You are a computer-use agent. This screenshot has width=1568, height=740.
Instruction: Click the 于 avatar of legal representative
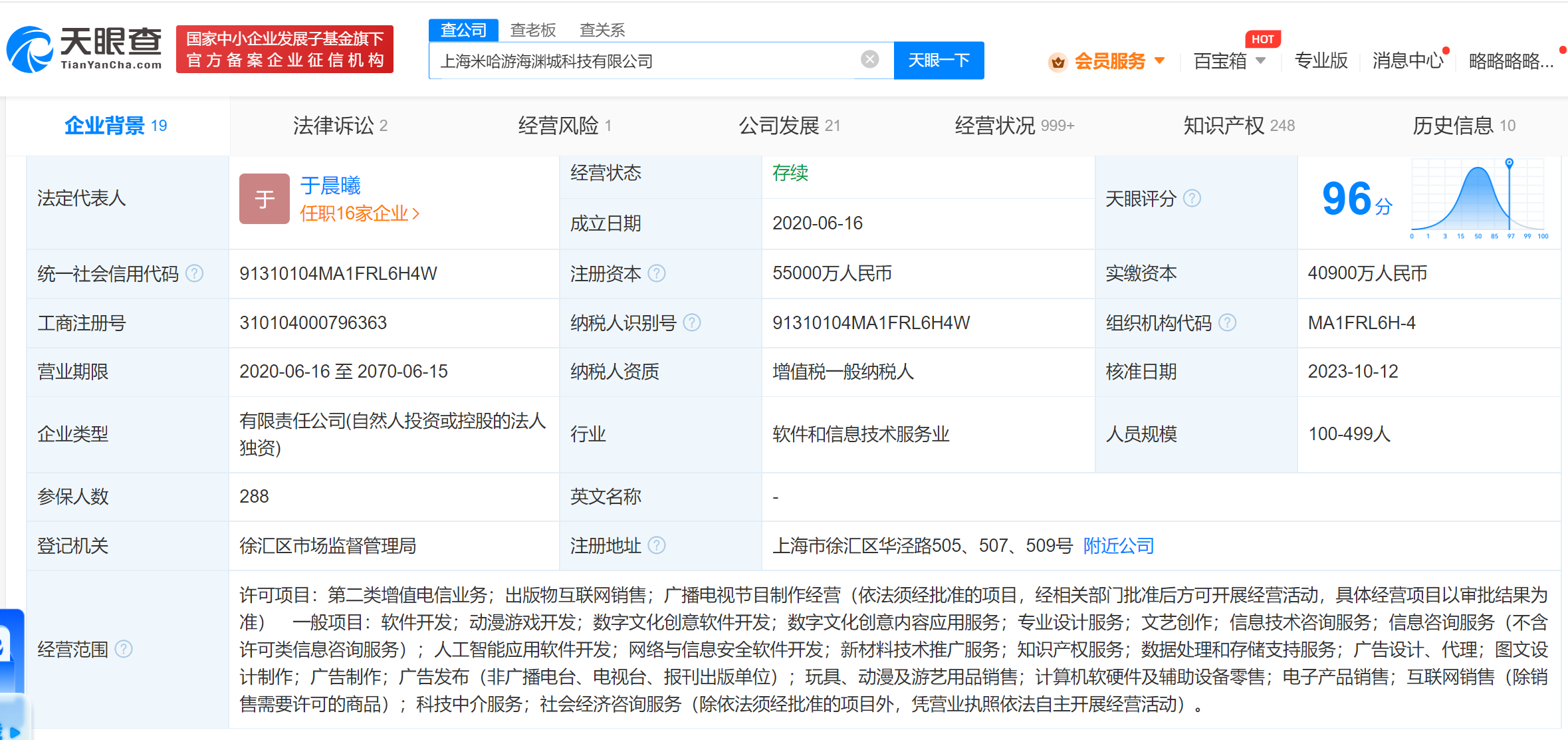[264, 199]
